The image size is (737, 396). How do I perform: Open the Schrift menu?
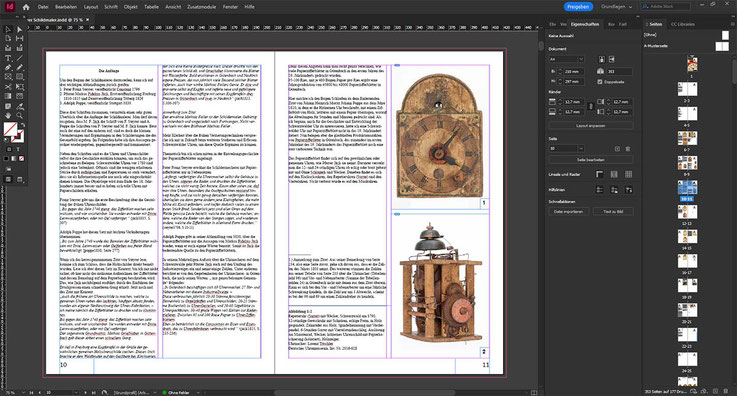click(x=111, y=7)
